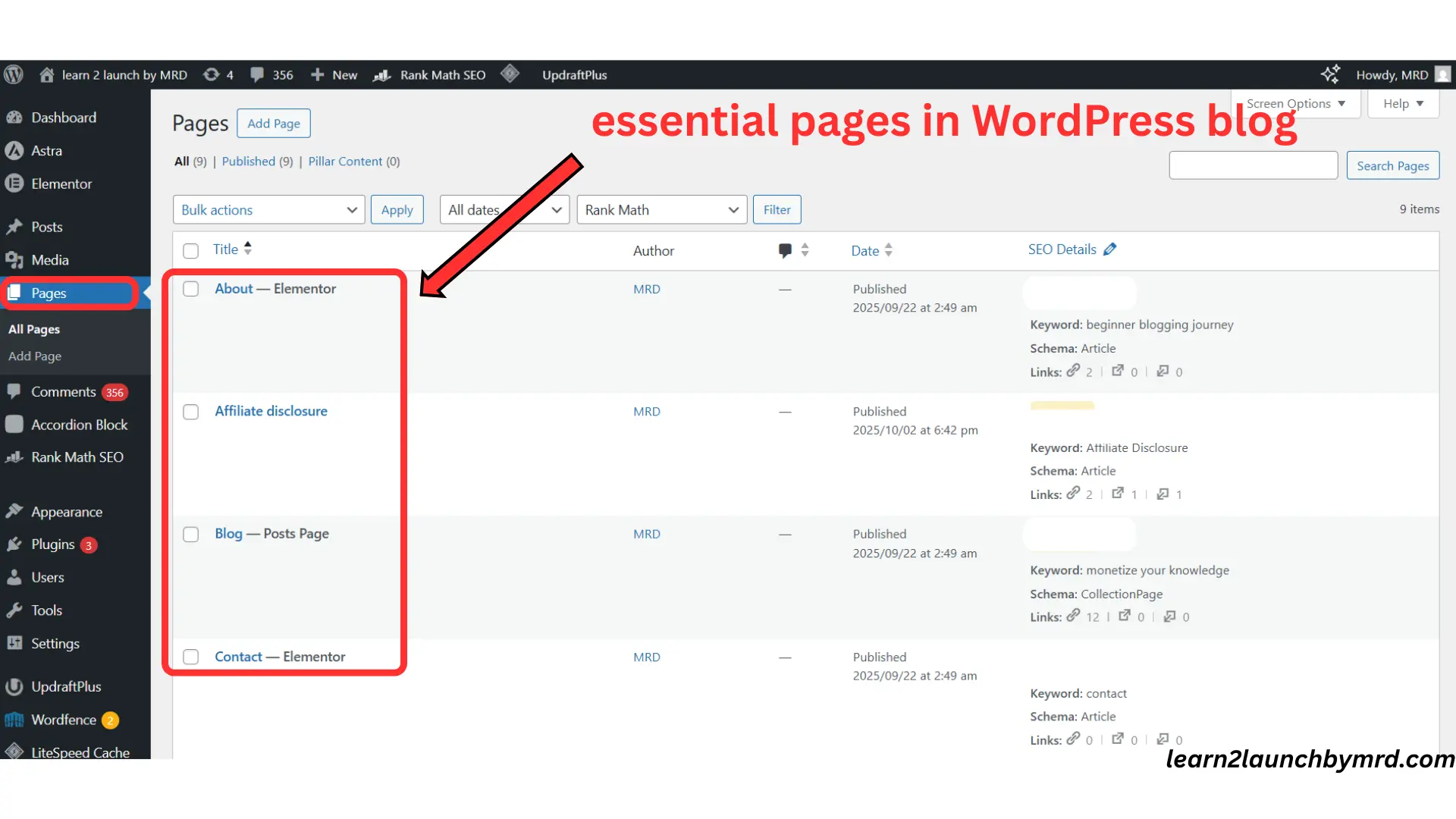This screenshot has width=1456, height=819.
Task: Toggle the select-all pages checkbox
Action: 191,251
